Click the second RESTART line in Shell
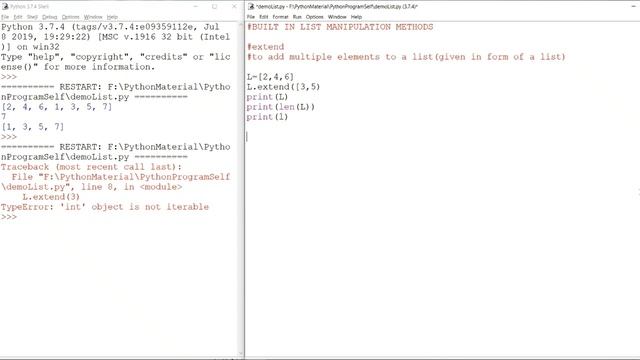 [116, 147]
